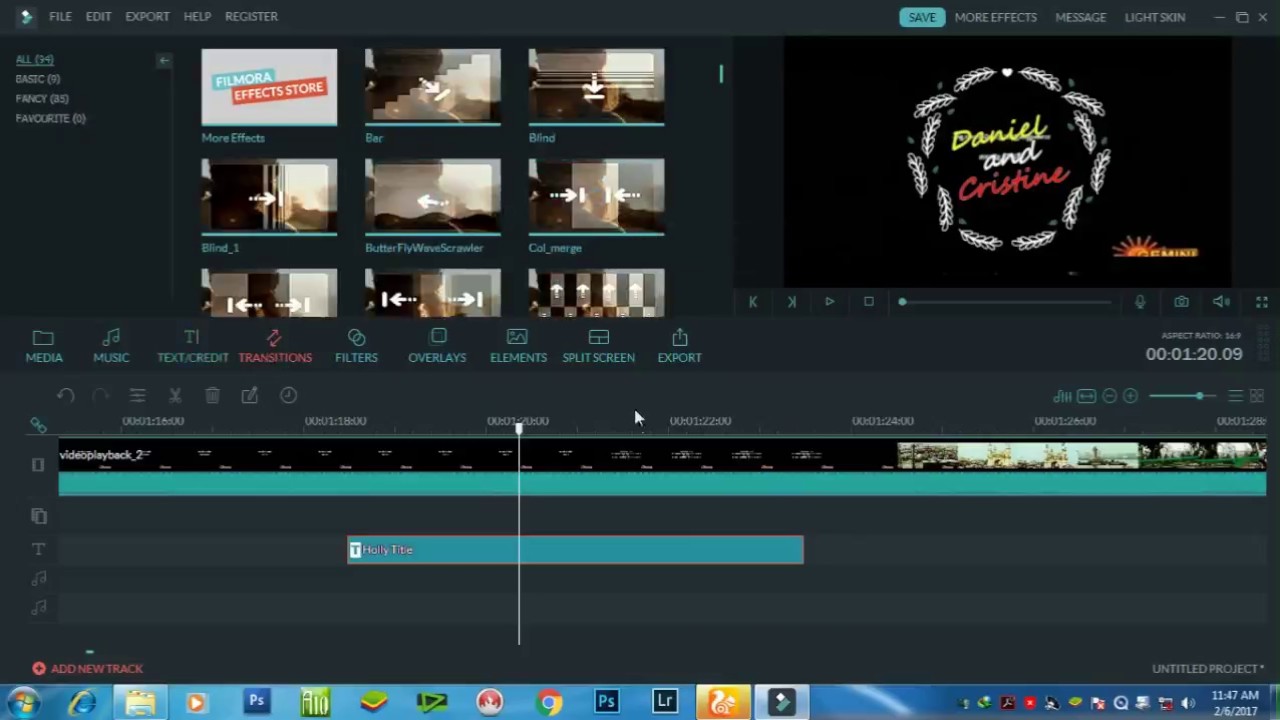Switch to timeline list view
Viewport: 1280px width, 720px height.
[1236, 396]
